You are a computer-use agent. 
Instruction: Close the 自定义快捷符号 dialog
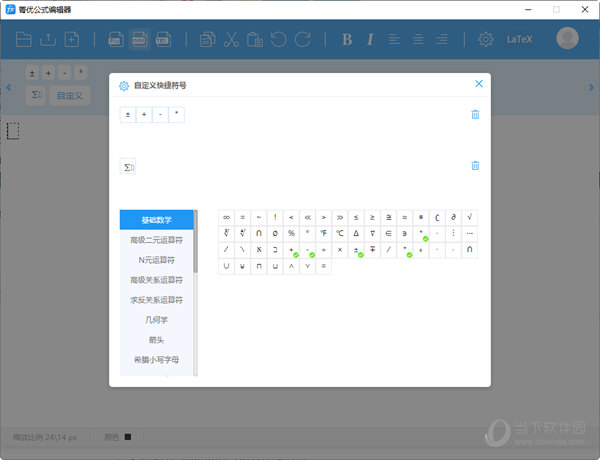click(x=479, y=84)
